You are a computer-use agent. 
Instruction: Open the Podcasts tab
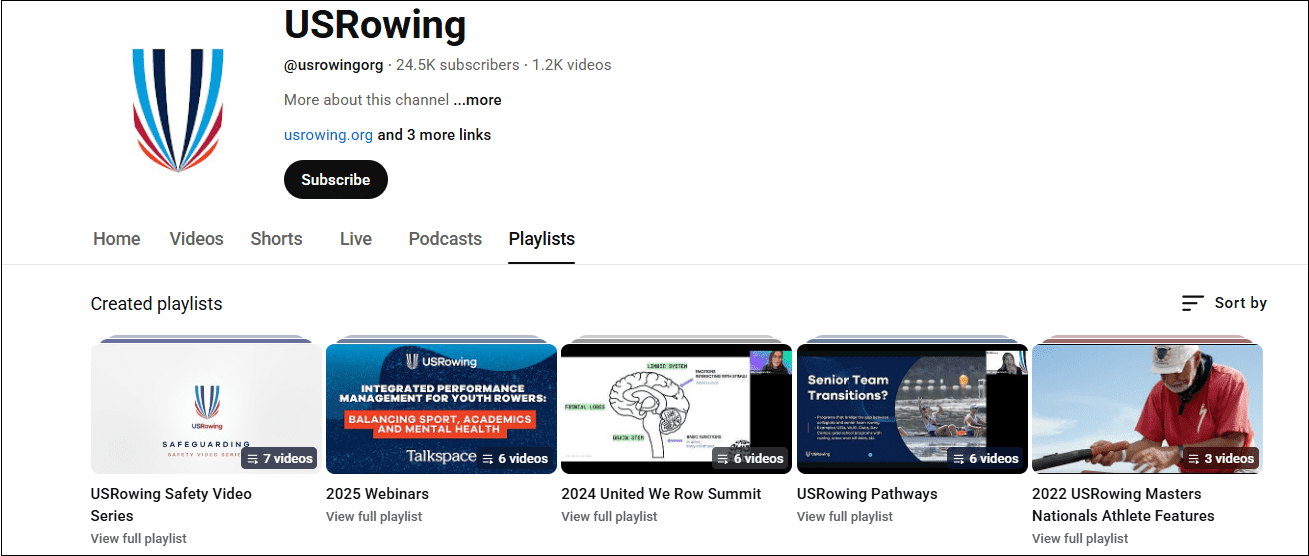445,239
